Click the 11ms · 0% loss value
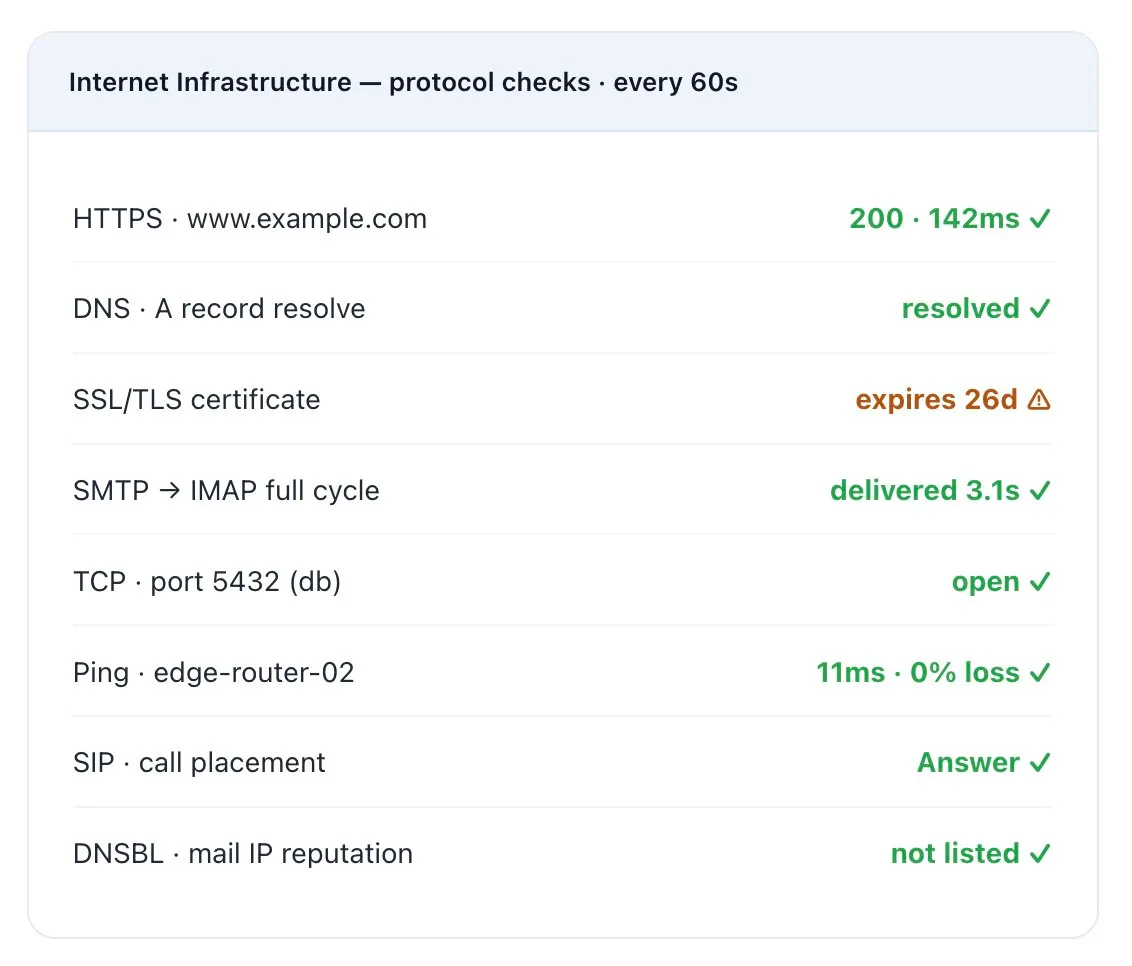This screenshot has height=966, width=1132. pos(918,673)
